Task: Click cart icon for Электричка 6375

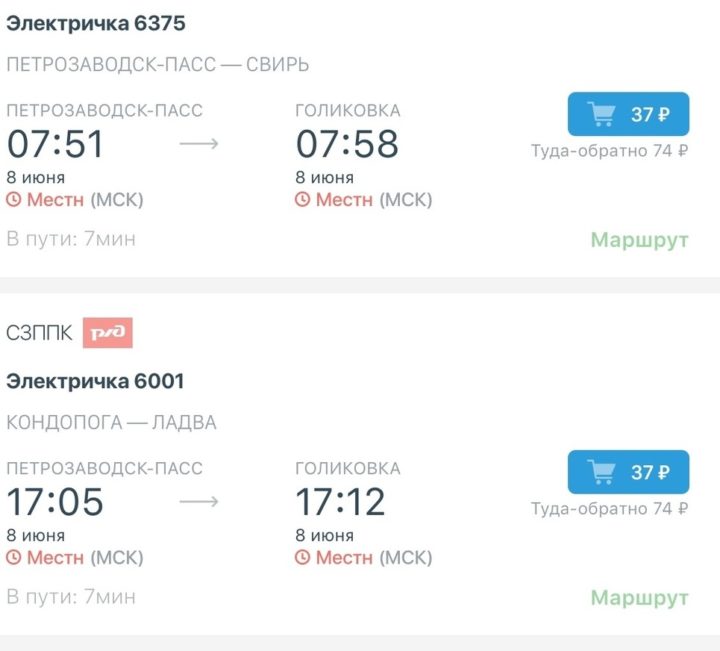Action: [601, 114]
